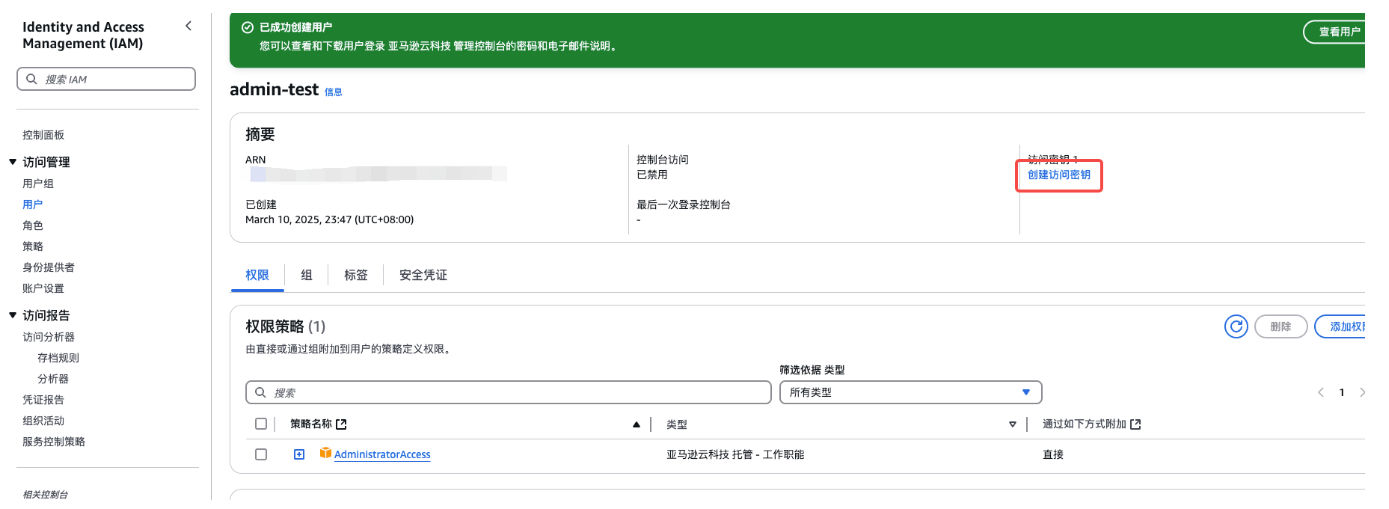Open 分析器 in sidebar
Image resolution: width=1389 pixels, height=509 pixels.
53,379
